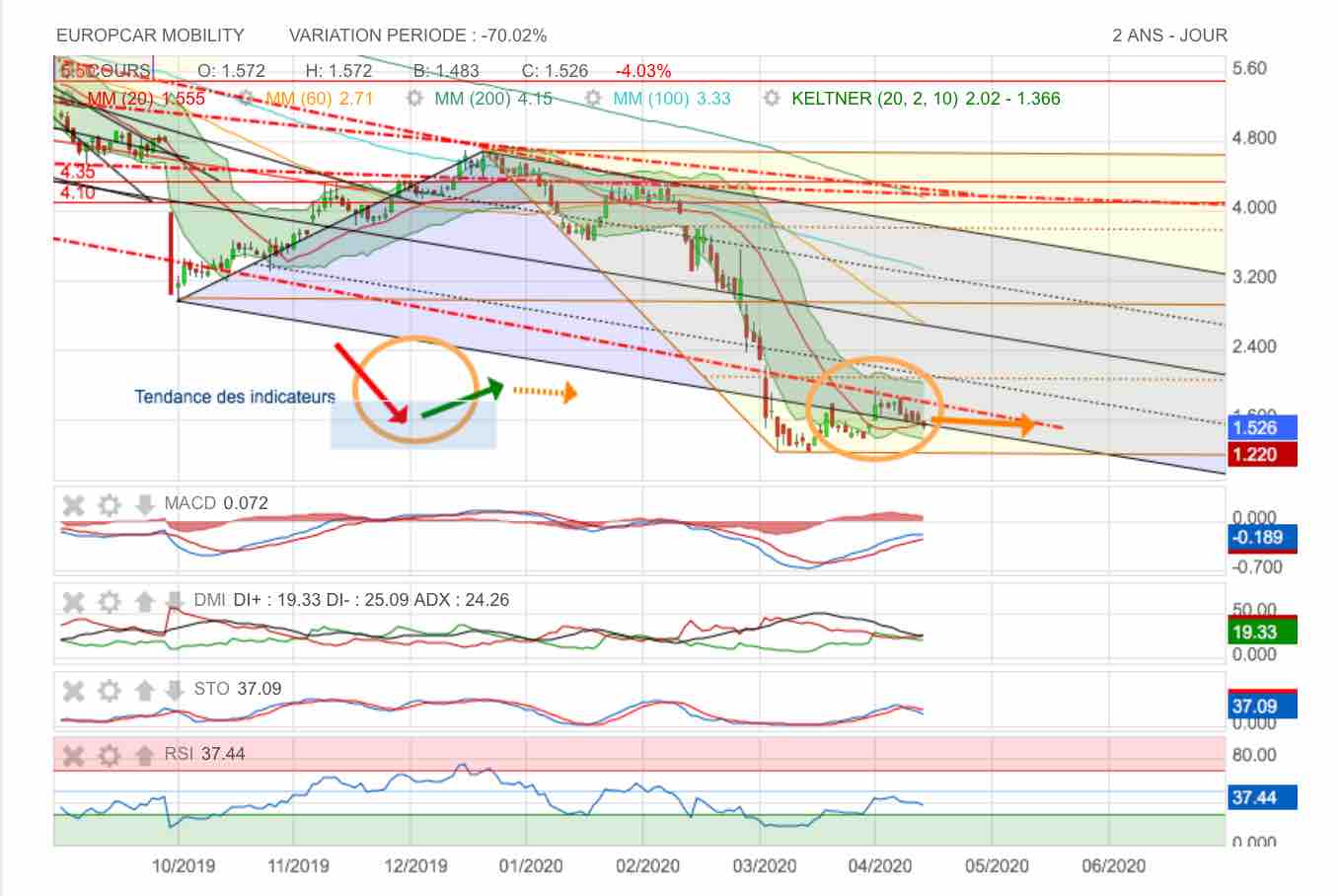This screenshot has height=896, width=1338.
Task: Open RSI settings gear
Action: (109, 756)
